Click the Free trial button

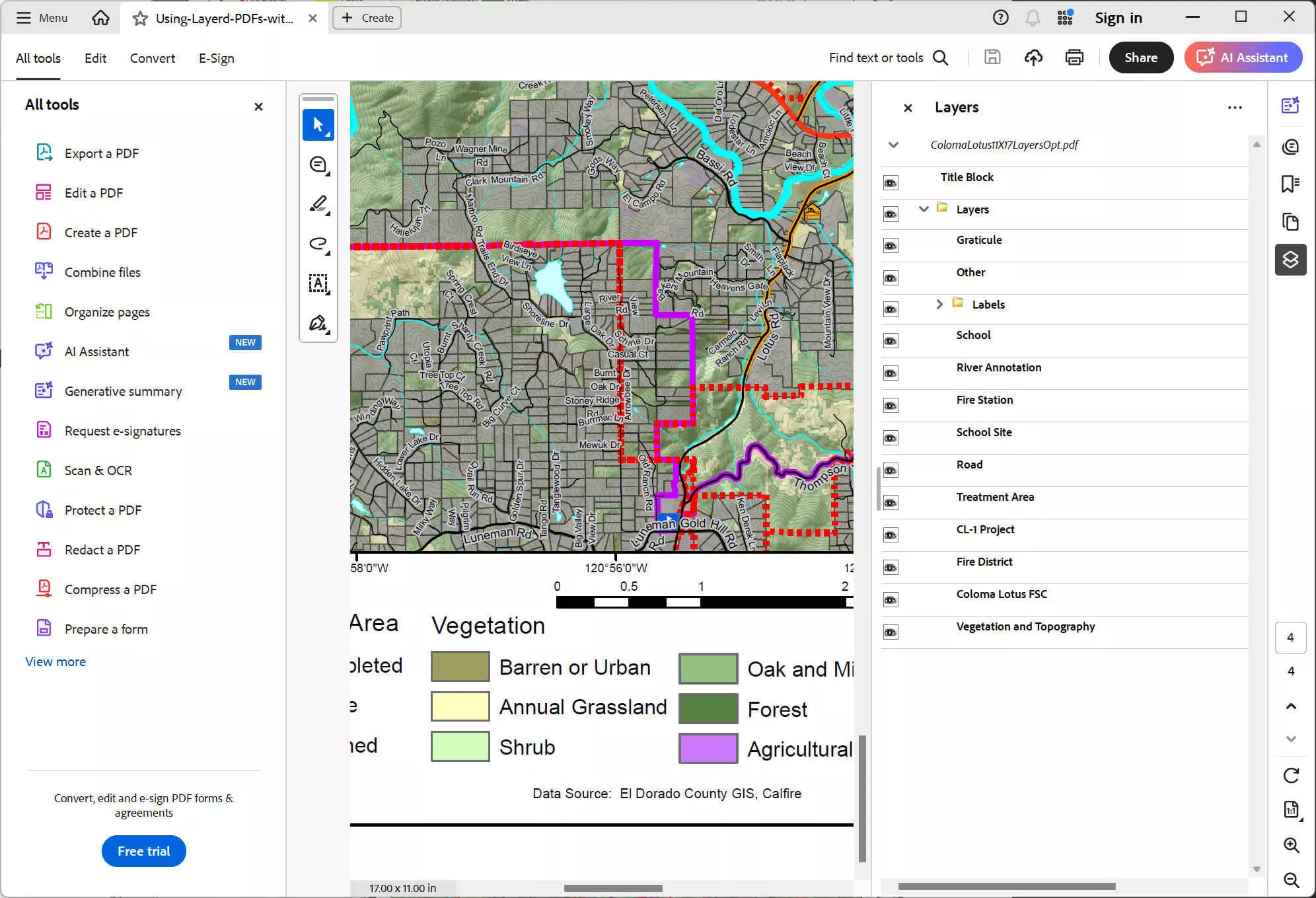pyautogui.click(x=143, y=851)
